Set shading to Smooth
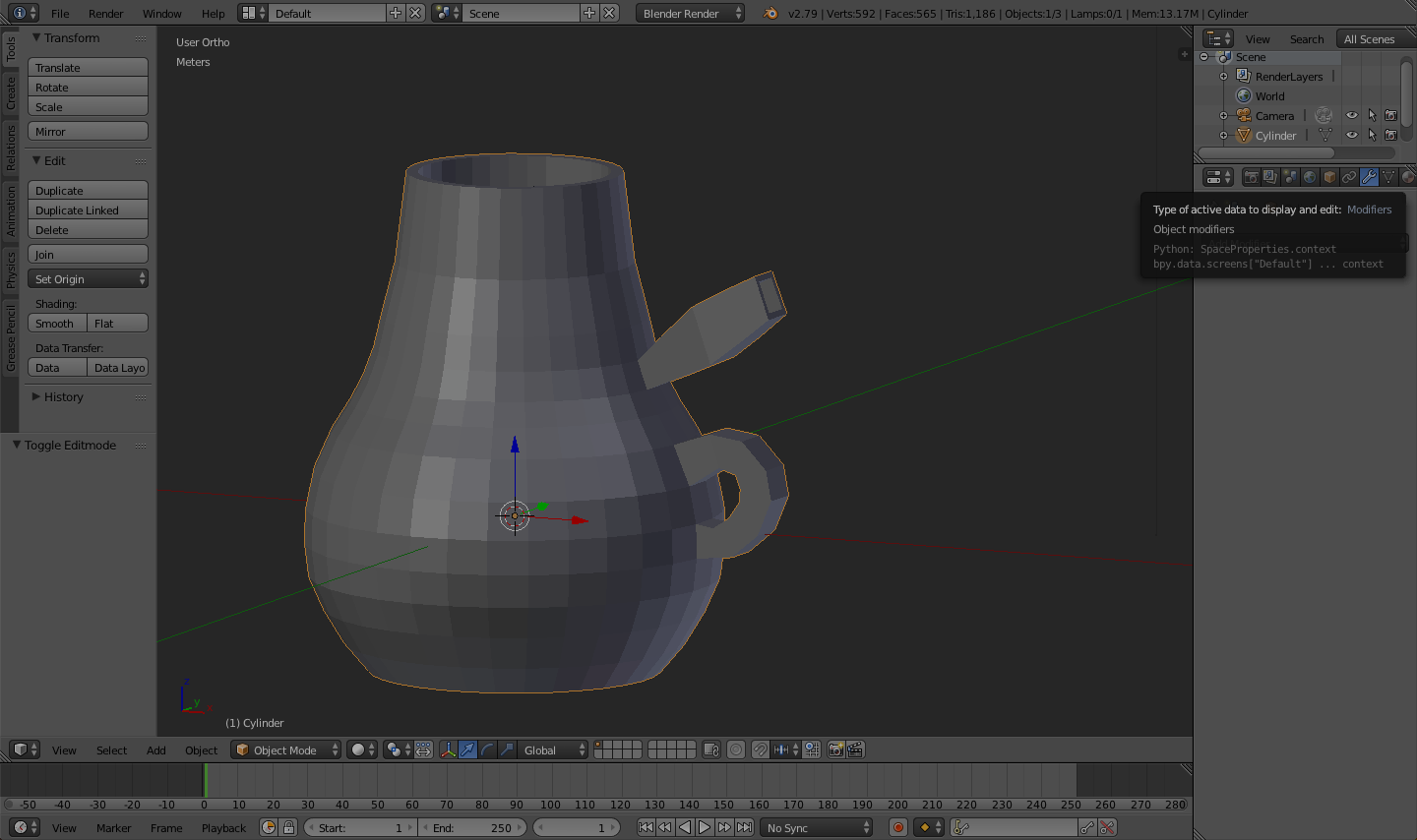This screenshot has height=840, width=1417. pos(57,323)
